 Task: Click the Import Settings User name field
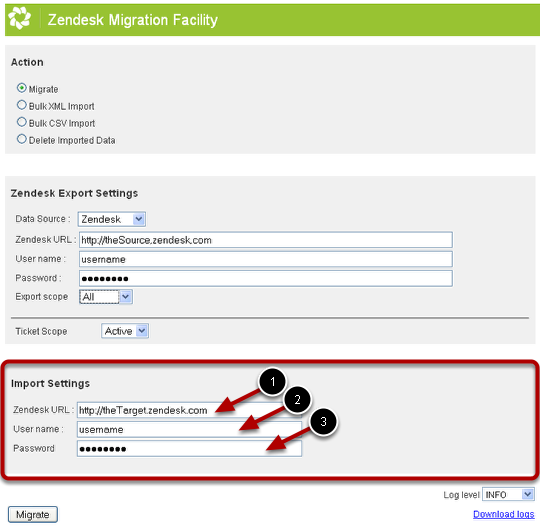point(189,429)
